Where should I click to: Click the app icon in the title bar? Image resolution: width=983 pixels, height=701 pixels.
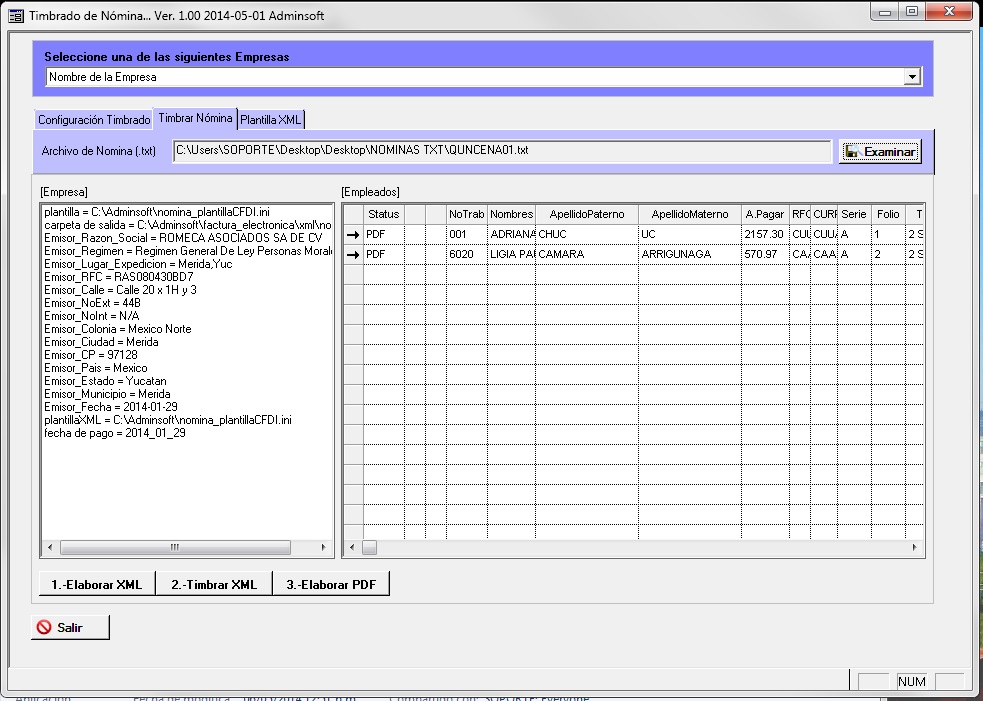coord(16,16)
